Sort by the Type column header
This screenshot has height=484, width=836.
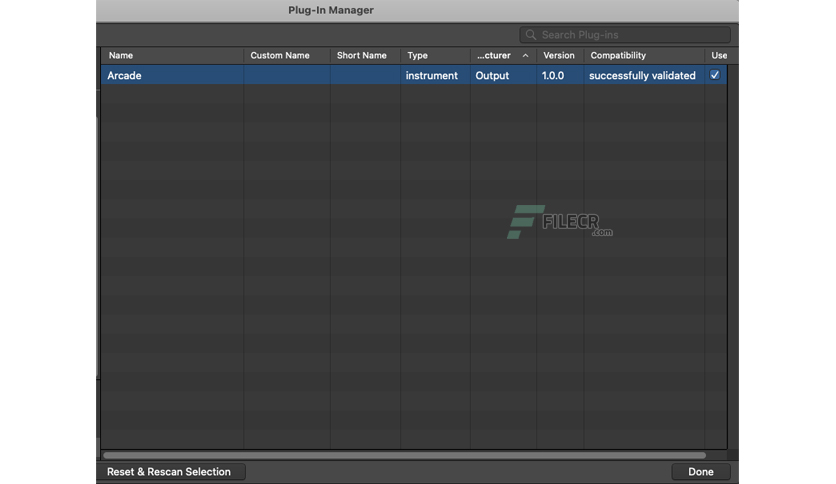[x=435, y=55]
